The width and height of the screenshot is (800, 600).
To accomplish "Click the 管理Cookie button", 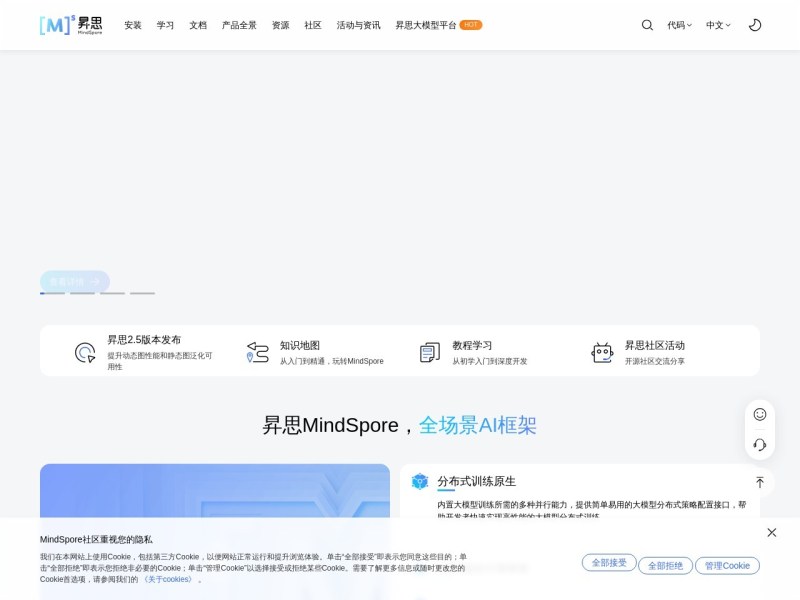I will 728,566.
